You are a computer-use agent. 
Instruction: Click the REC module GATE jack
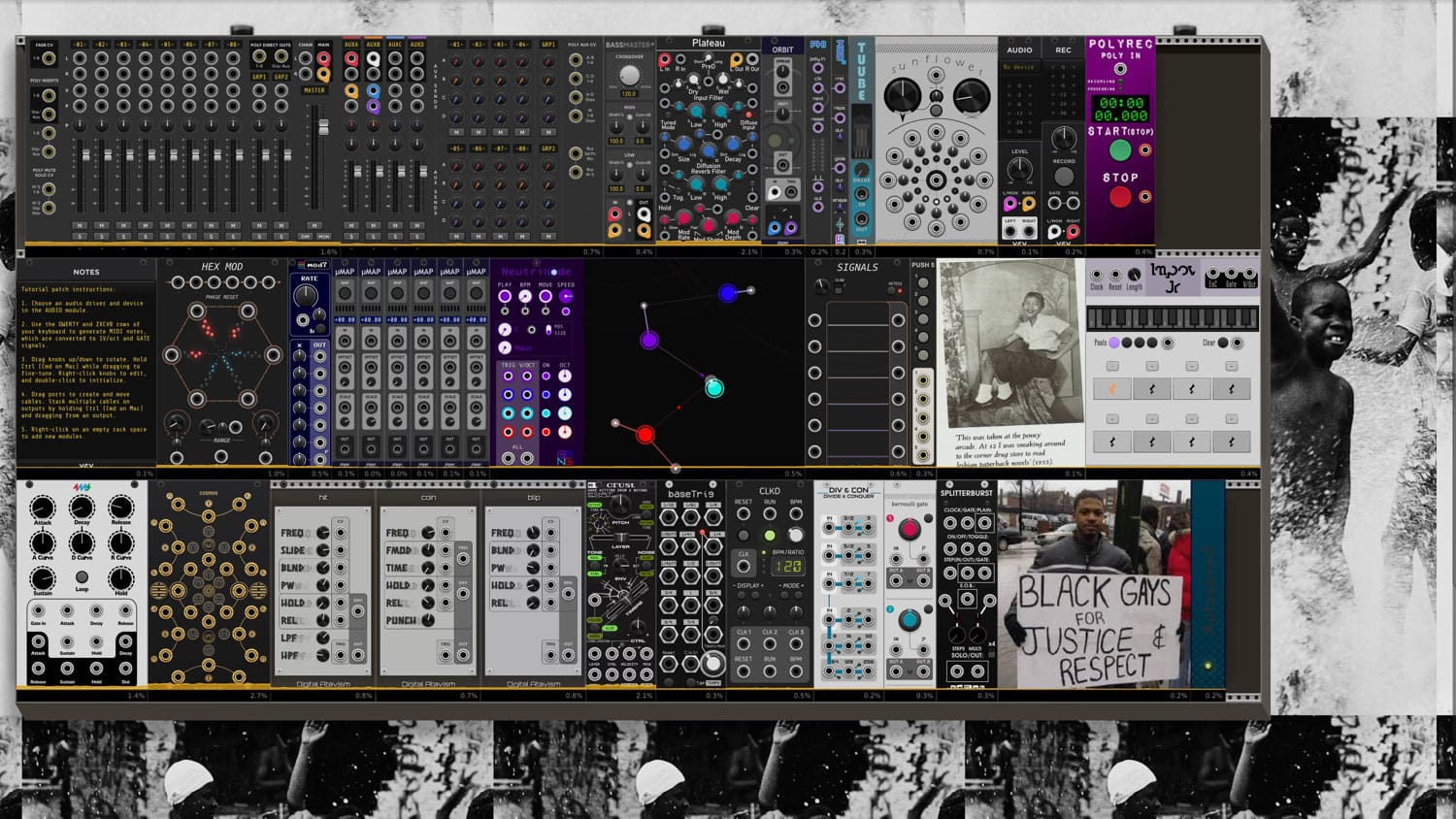pos(1055,204)
